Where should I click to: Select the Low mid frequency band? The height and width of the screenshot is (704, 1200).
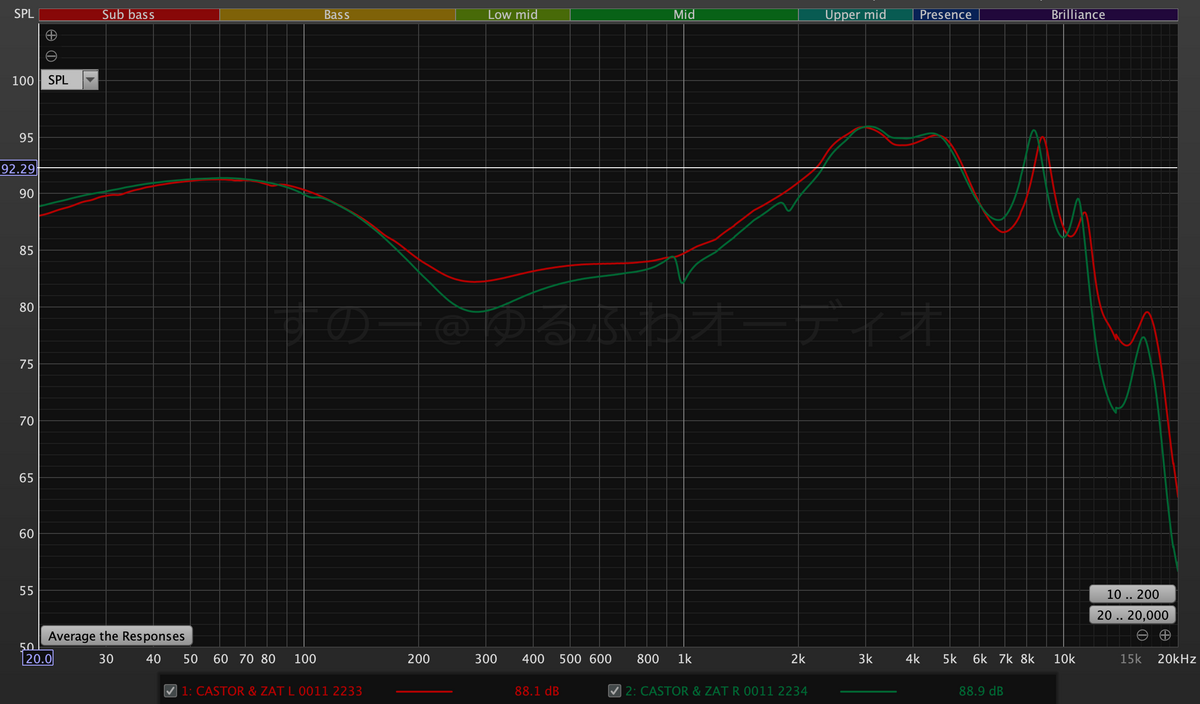513,15
